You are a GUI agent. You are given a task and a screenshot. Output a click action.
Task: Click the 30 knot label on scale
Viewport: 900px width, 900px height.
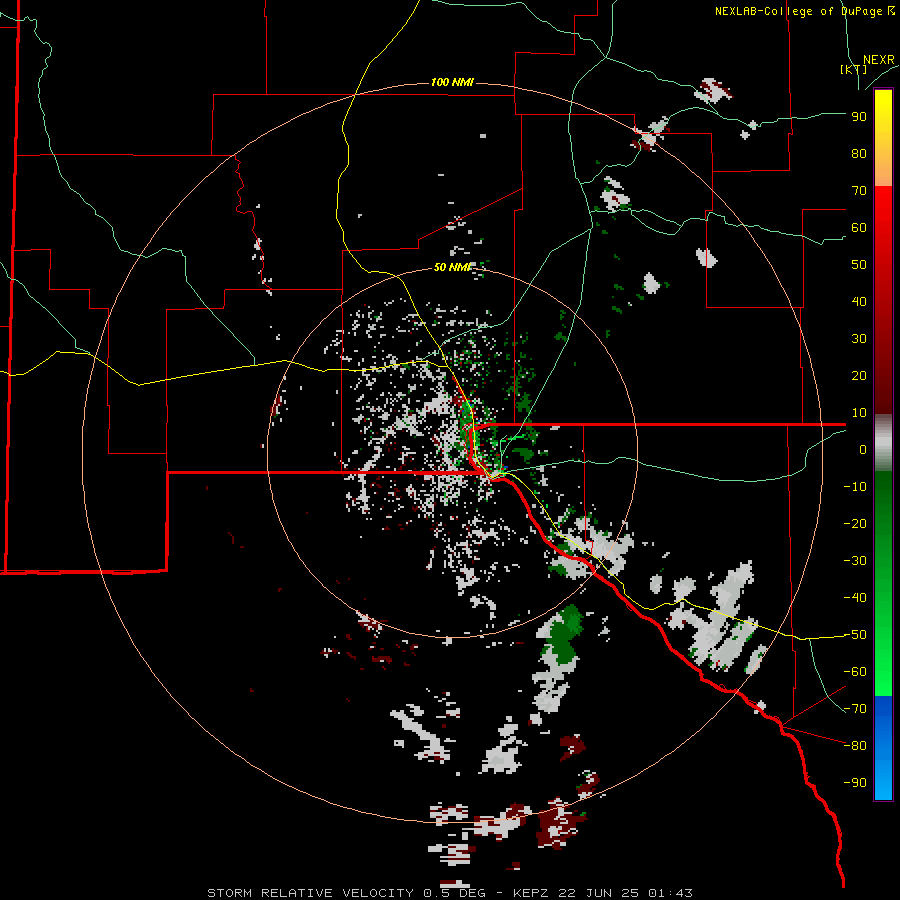(859, 339)
